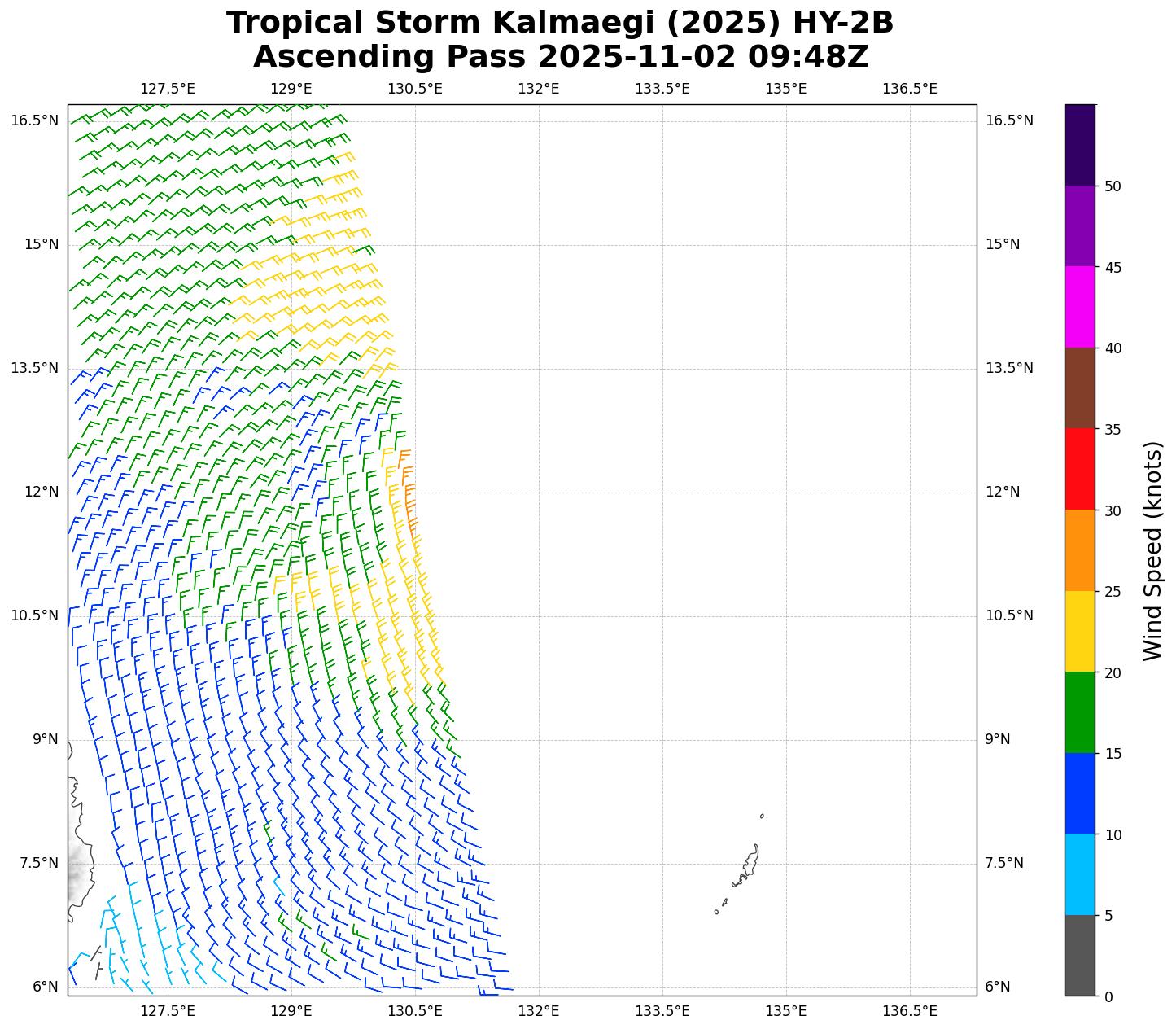Screen dimensions: 1176x1029
Task: Click the red 30–35 knot colorbar segment
Action: (x=1080, y=469)
